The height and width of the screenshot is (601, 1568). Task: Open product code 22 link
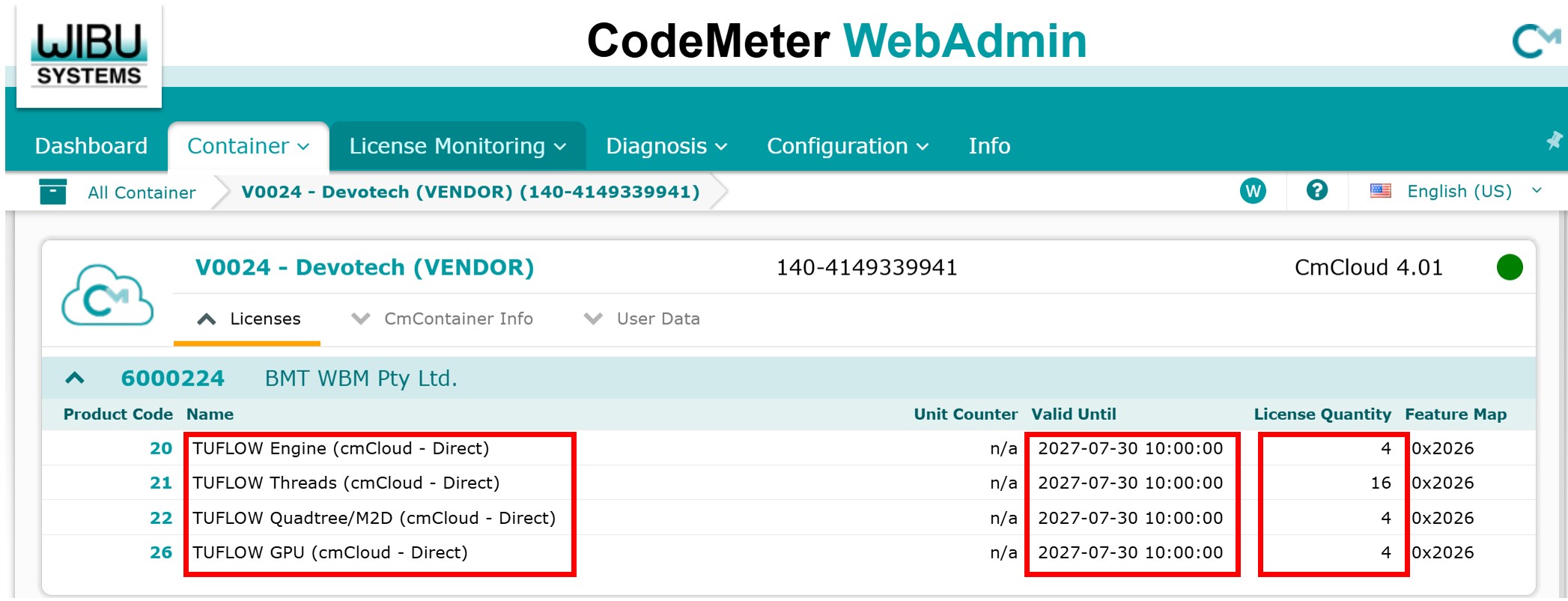pos(161,518)
